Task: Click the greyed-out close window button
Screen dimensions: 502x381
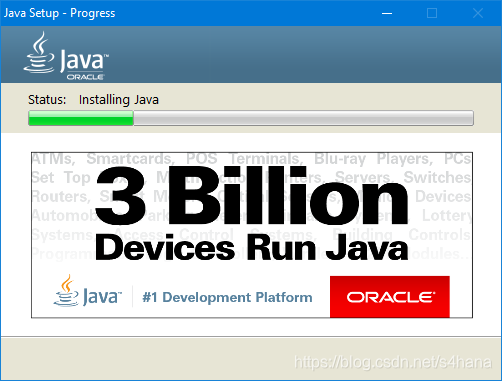Action: click(478, 13)
